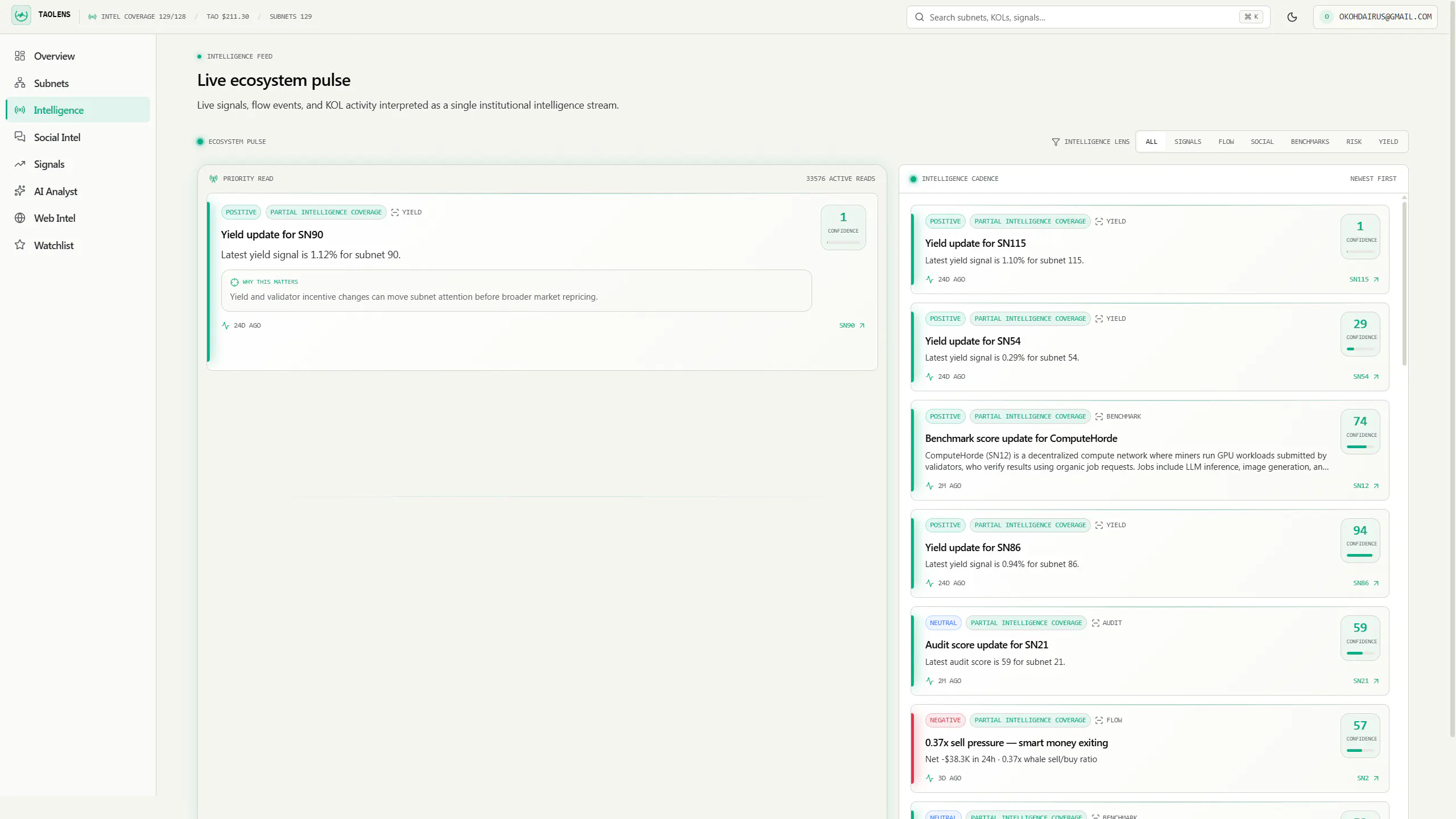Open the SN54 subnet link

coord(1366,377)
